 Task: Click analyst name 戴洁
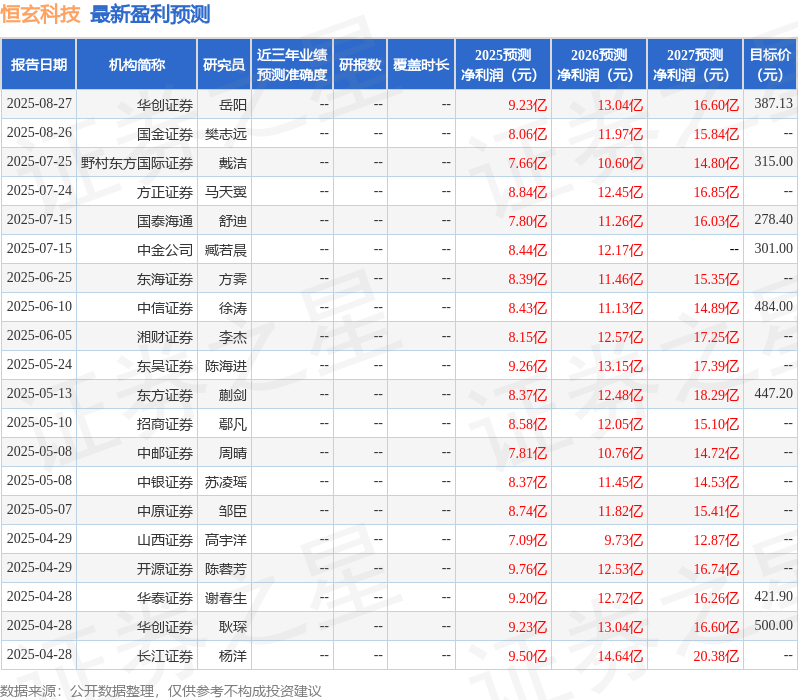pos(233,163)
